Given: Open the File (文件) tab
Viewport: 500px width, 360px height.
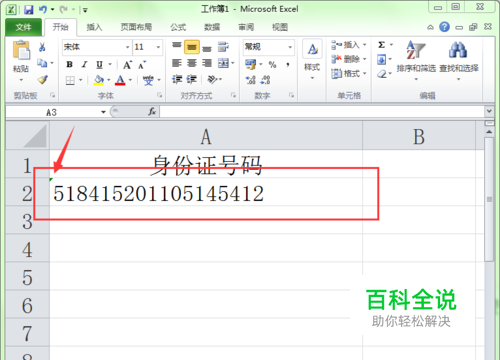Looking at the screenshot, I should (x=23, y=27).
